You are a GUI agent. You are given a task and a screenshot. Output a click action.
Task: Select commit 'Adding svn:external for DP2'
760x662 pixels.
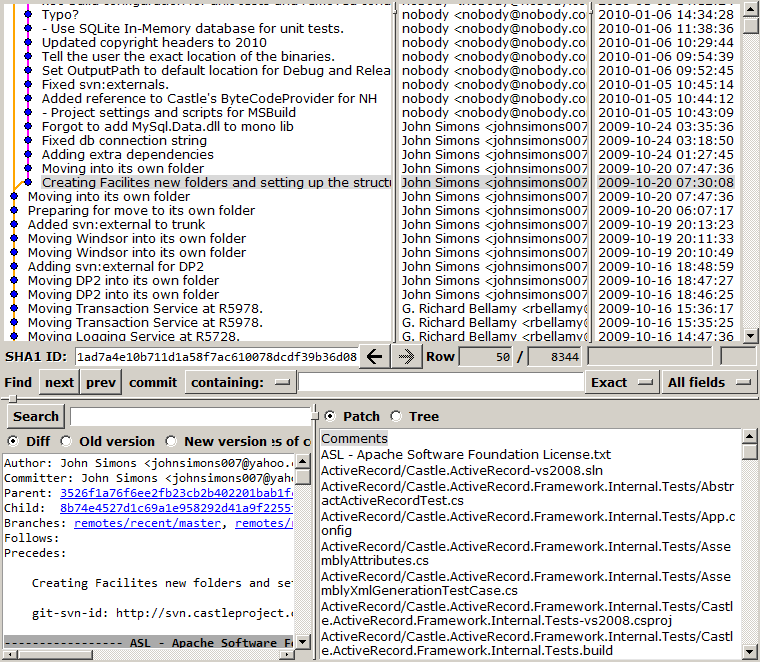tap(116, 267)
